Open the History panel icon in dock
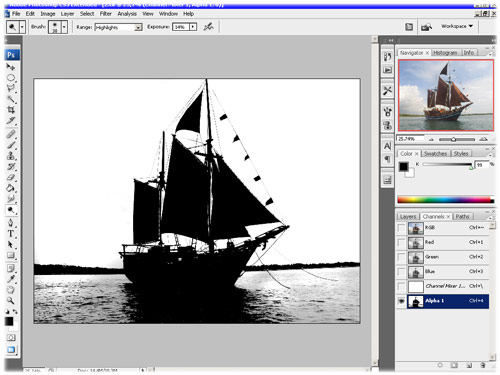Image resolution: width=500 pixels, height=375 pixels. [387, 57]
